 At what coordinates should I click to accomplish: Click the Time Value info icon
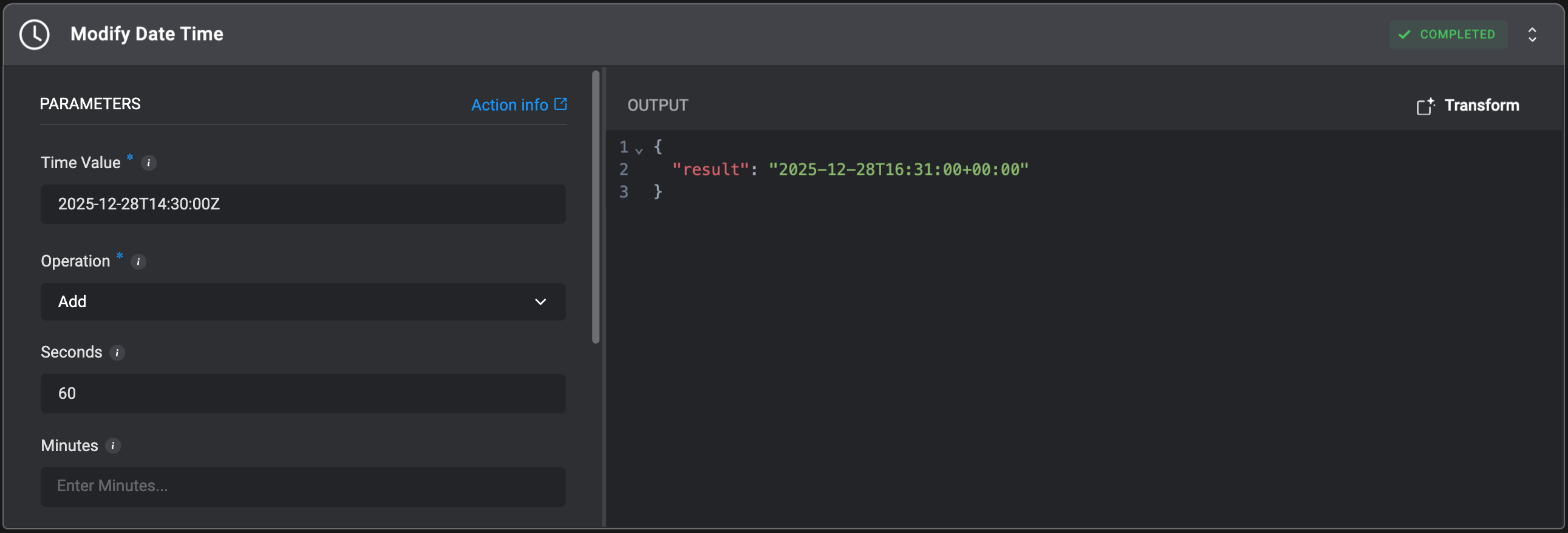tap(149, 163)
